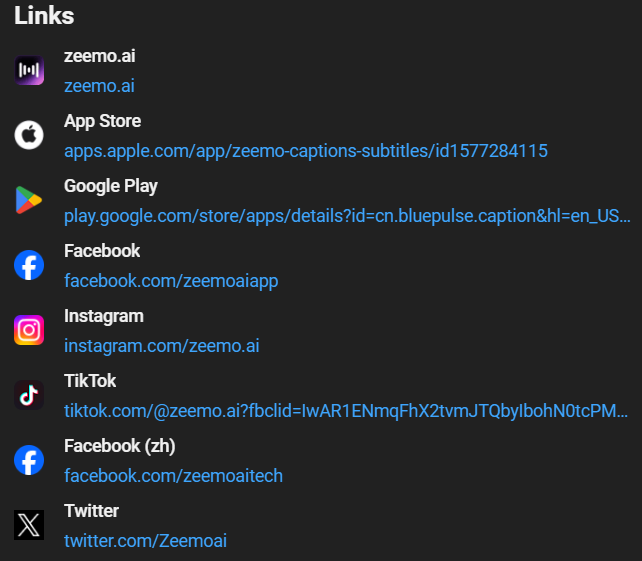Open the instagram.com/zeemo.ai link
The height and width of the screenshot is (561, 642).
point(162,346)
